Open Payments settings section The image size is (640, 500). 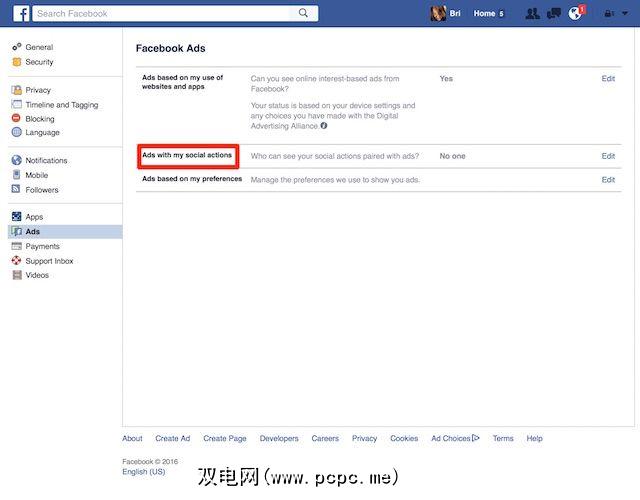coord(42,246)
